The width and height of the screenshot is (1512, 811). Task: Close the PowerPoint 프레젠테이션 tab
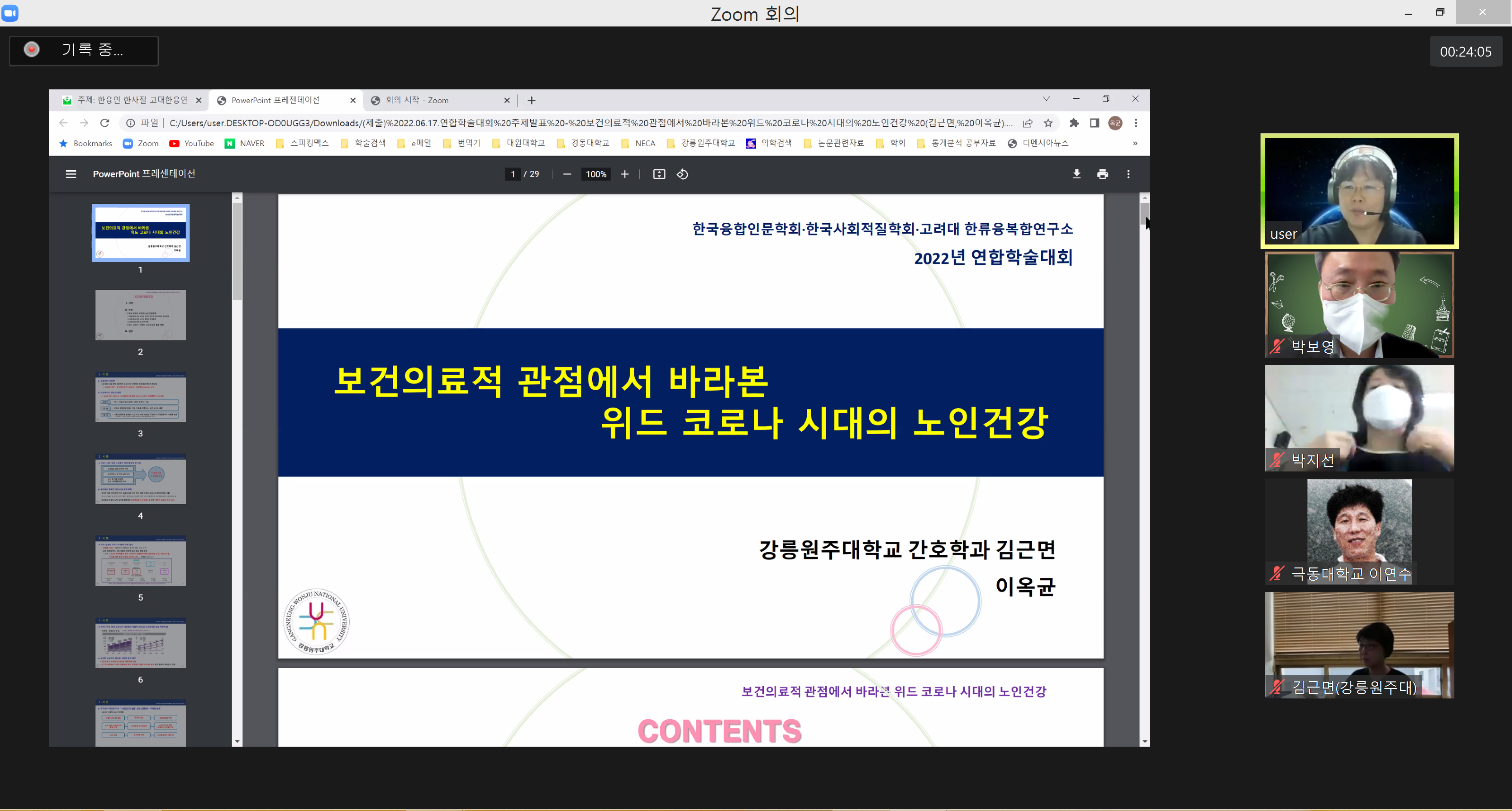pyautogui.click(x=353, y=100)
